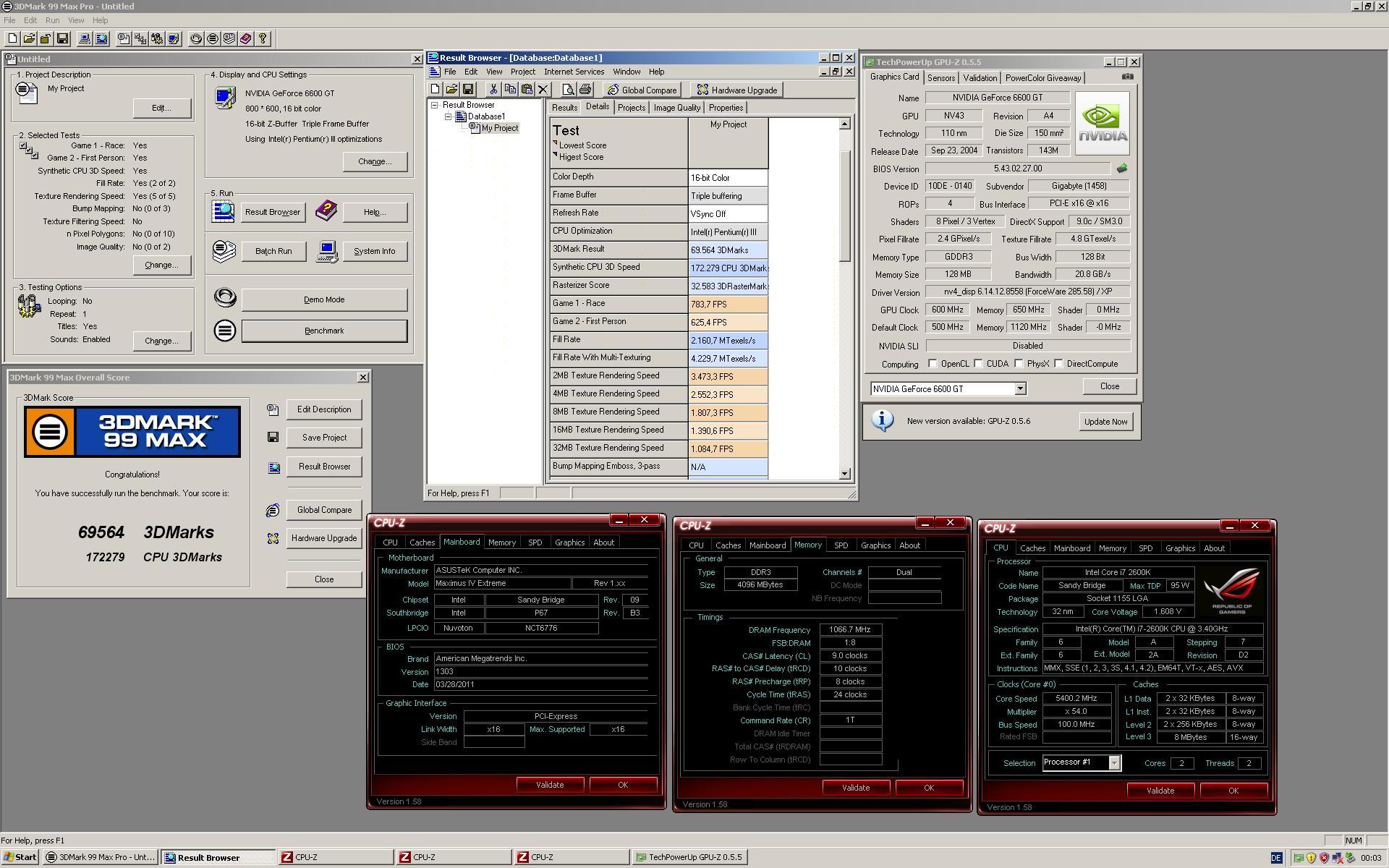The image size is (1389, 868).
Task: Click Batch Run stacked-pages icon in toolbar
Action: [229, 39]
